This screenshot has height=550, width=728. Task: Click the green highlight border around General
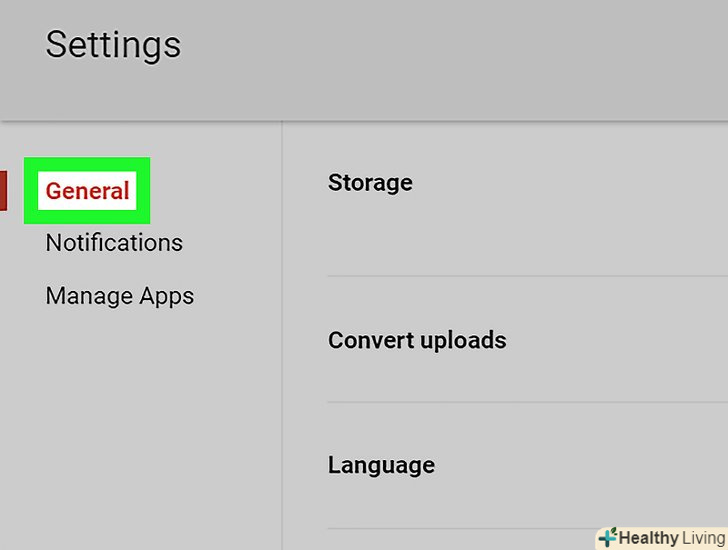click(x=30, y=190)
